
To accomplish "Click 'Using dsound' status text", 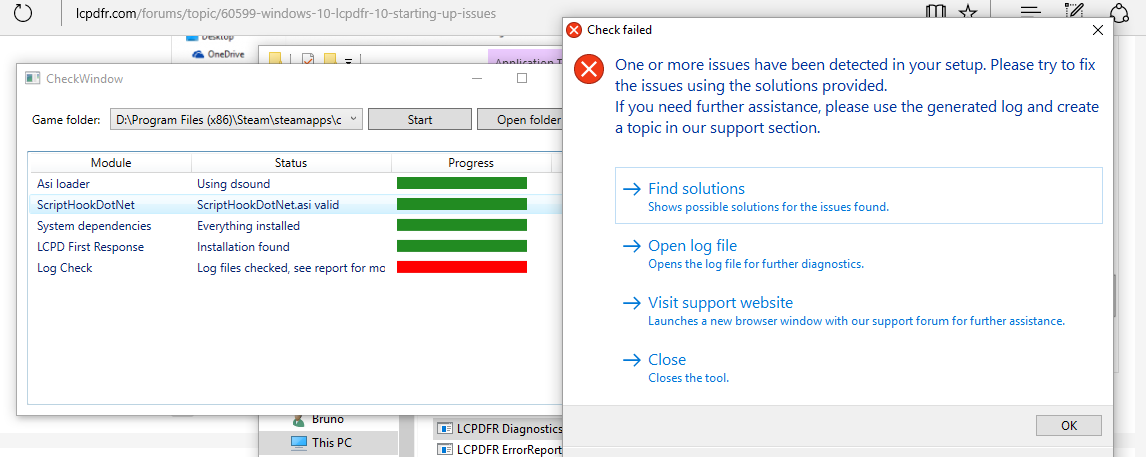I will pos(234,184).
